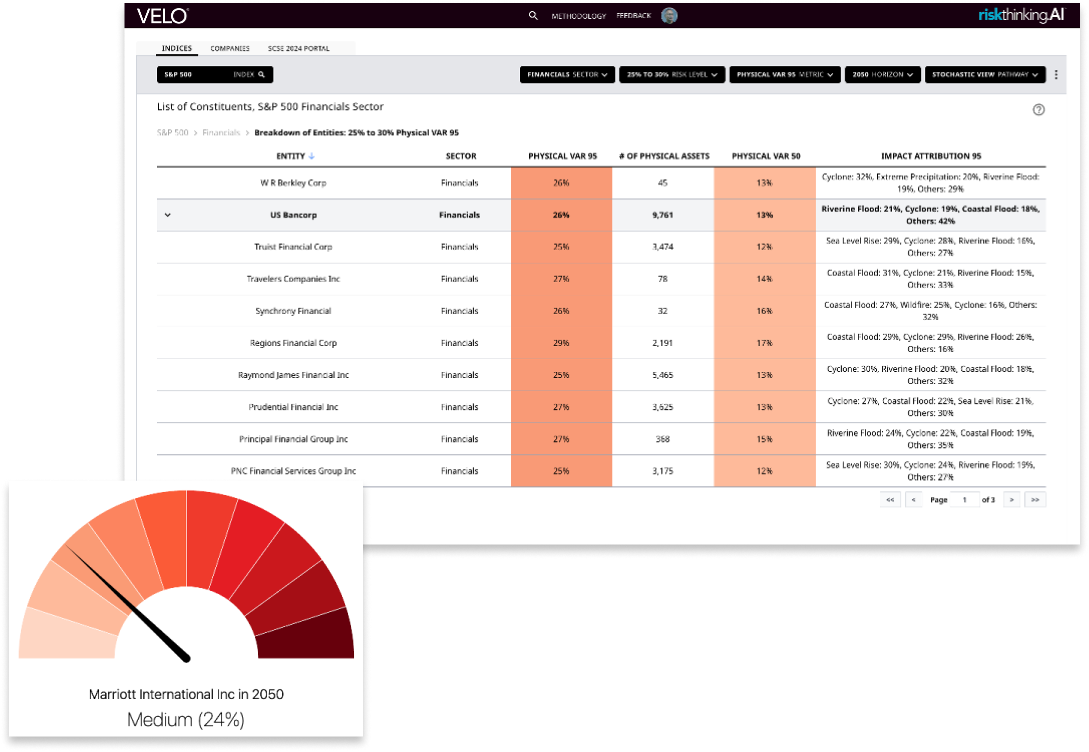
Task: Switch to the Companies tab
Action: (230, 49)
